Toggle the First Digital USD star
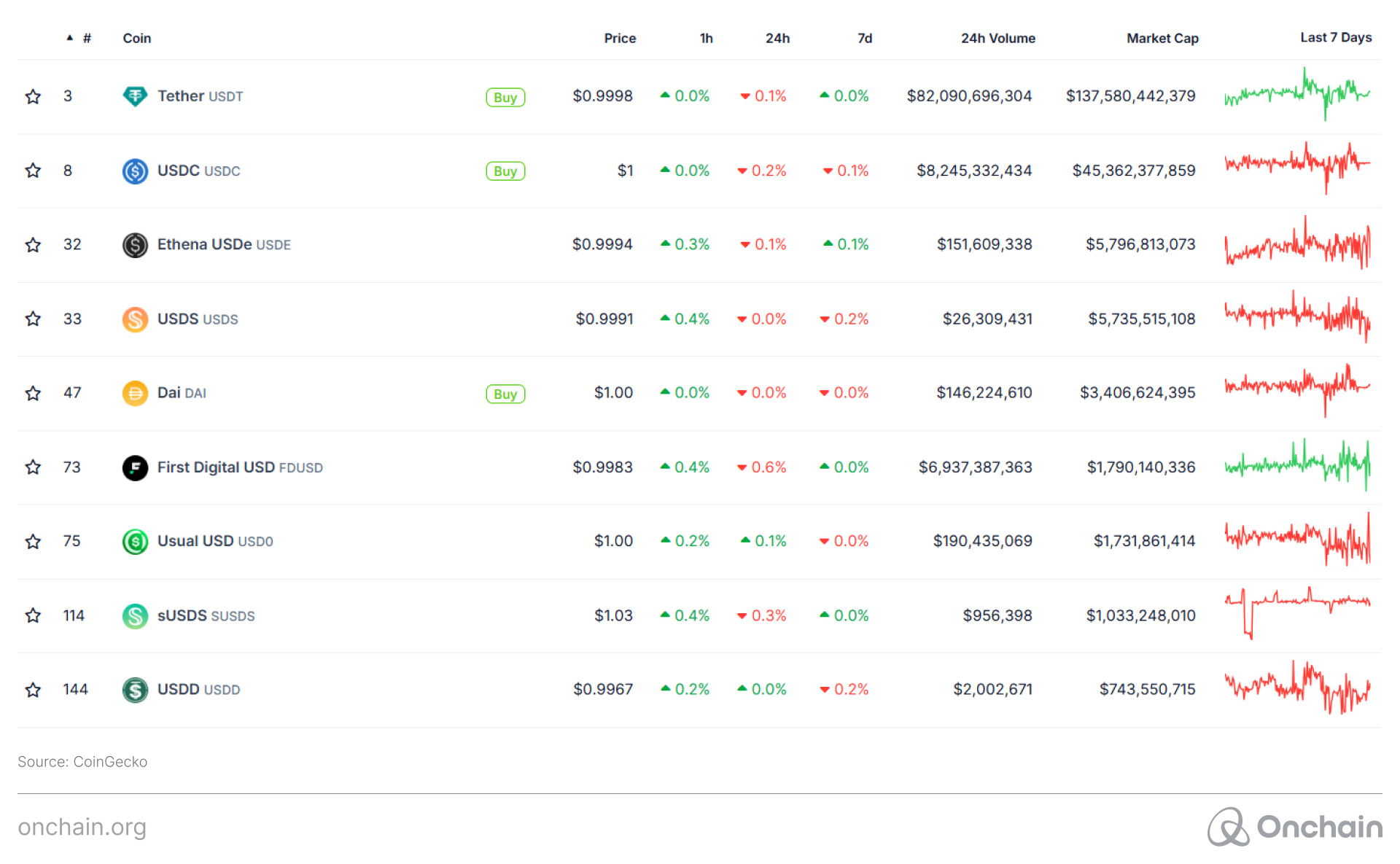 click(33, 467)
